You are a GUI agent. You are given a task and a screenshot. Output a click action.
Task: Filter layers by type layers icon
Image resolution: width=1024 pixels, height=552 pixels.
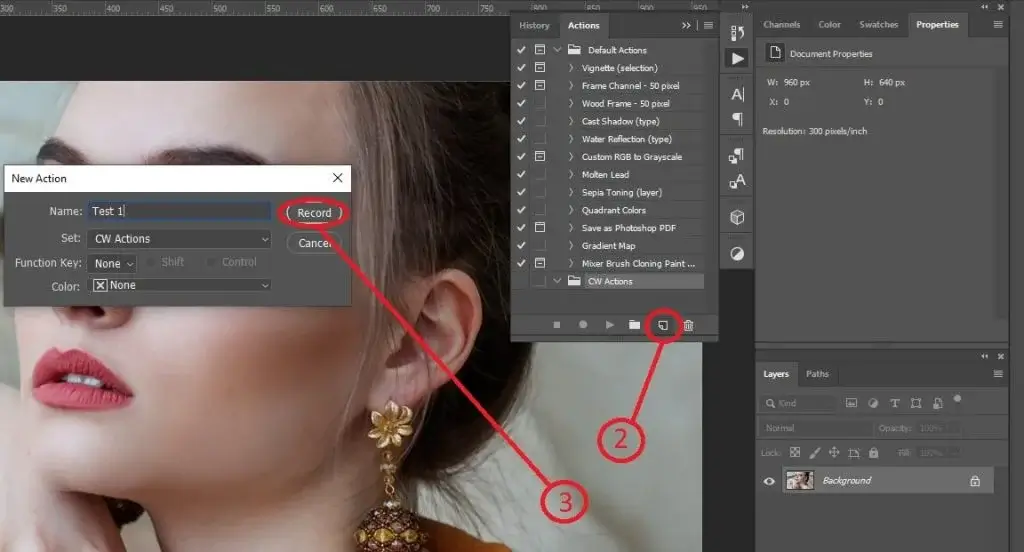(895, 403)
